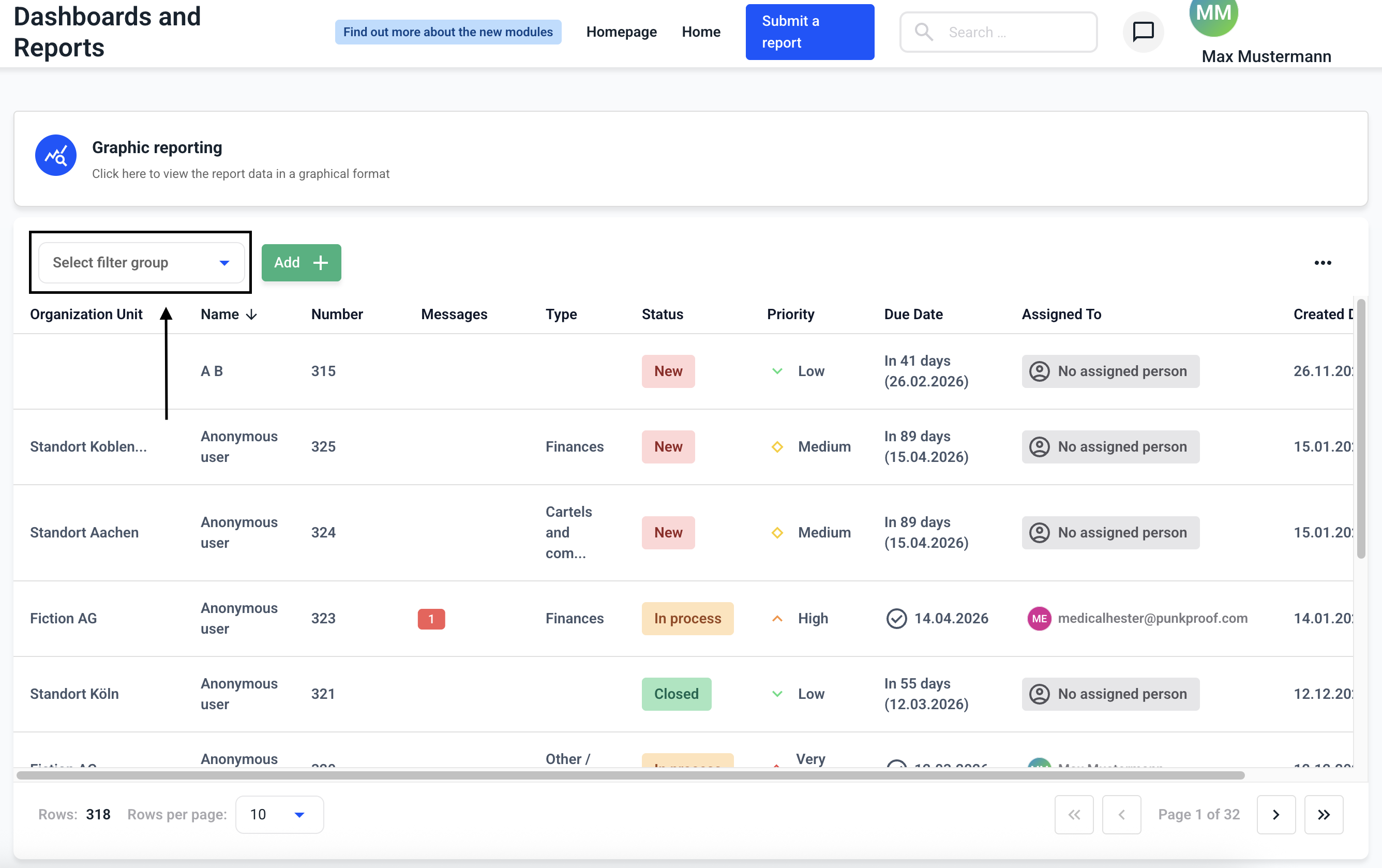Open the Select filter group dropdown
The width and height of the screenshot is (1382, 868).
141,262
